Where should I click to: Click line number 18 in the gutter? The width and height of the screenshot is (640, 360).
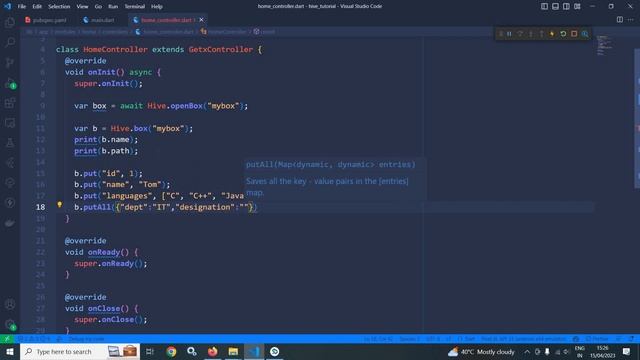click(40, 207)
